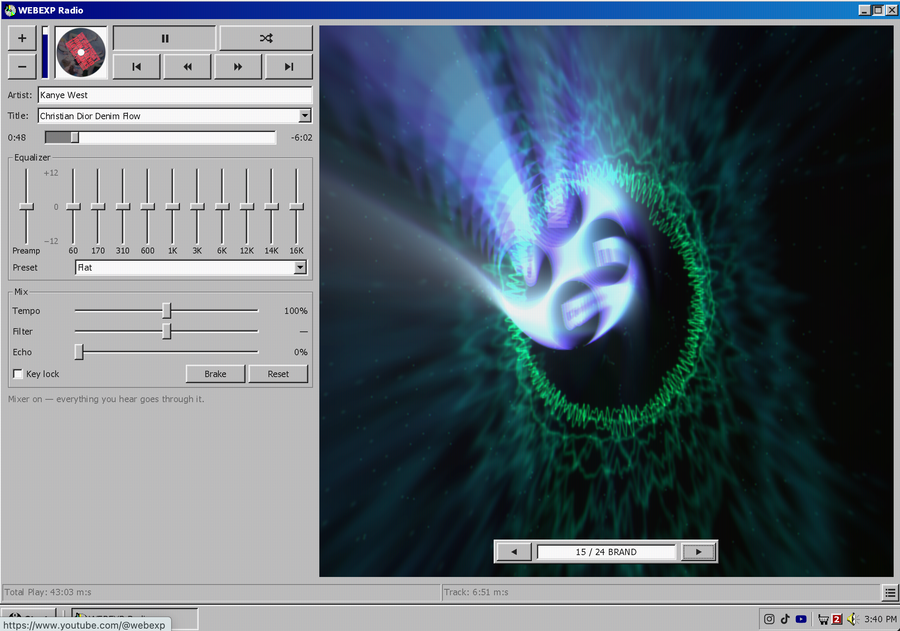The height and width of the screenshot is (631, 900).
Task: Click the 60 Hz equalizer slider
Action: 73,207
